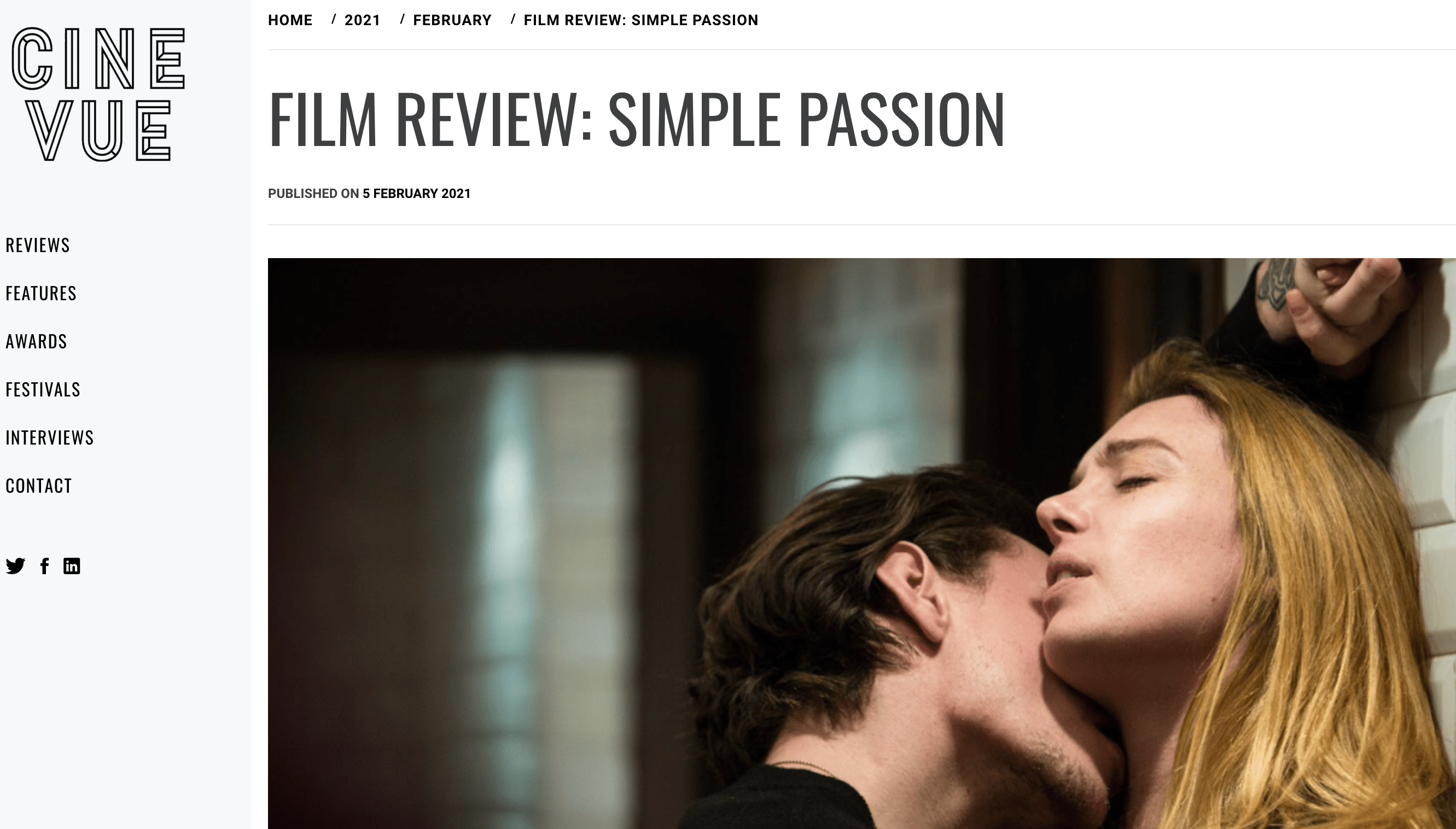Open the featured film still image
Image resolution: width=1456 pixels, height=829 pixels.
tap(862, 543)
